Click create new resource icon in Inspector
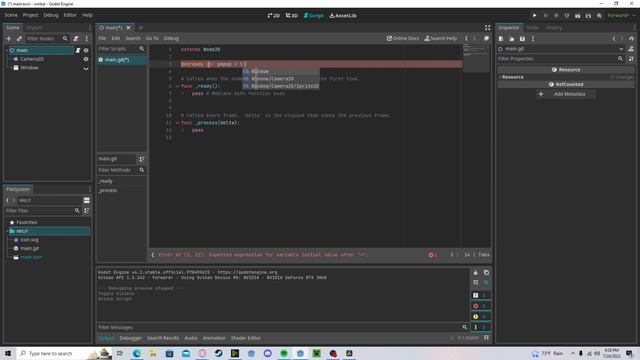The width and height of the screenshot is (640, 360). point(501,39)
